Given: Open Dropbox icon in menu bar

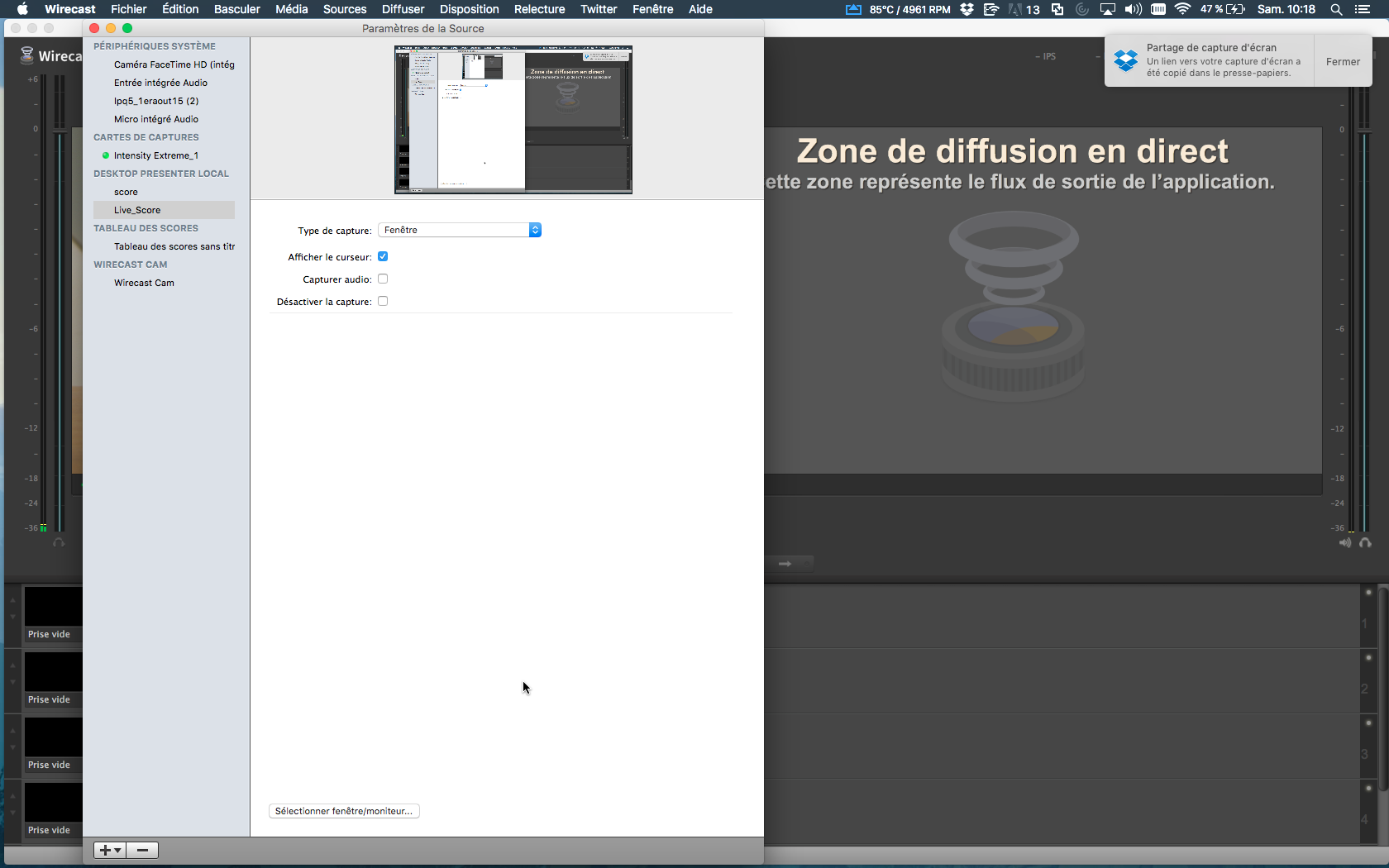Looking at the screenshot, I should pos(967,9).
